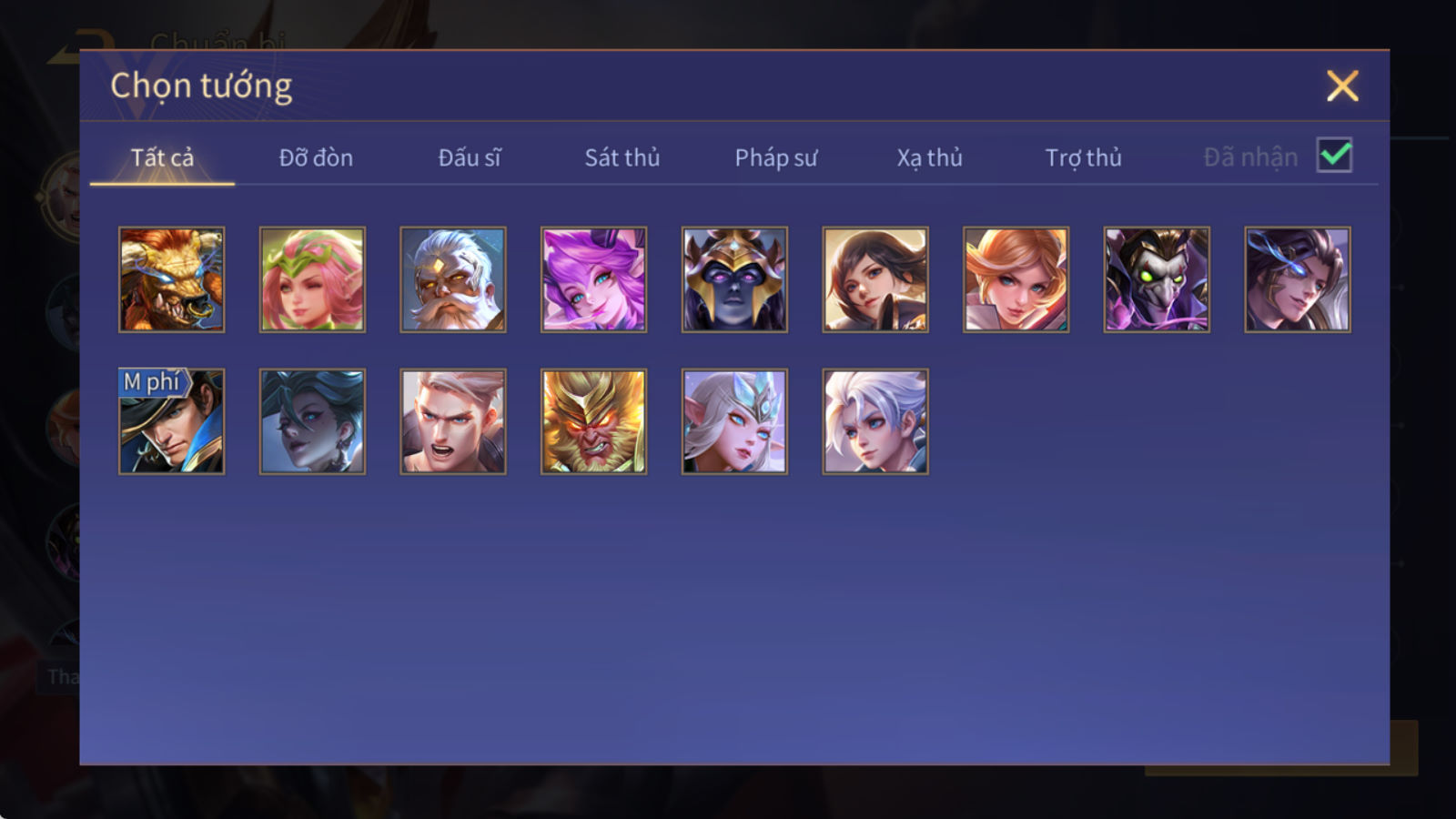Switch to the Đỡ đòn tab
The image size is (1456, 819).
click(316, 157)
